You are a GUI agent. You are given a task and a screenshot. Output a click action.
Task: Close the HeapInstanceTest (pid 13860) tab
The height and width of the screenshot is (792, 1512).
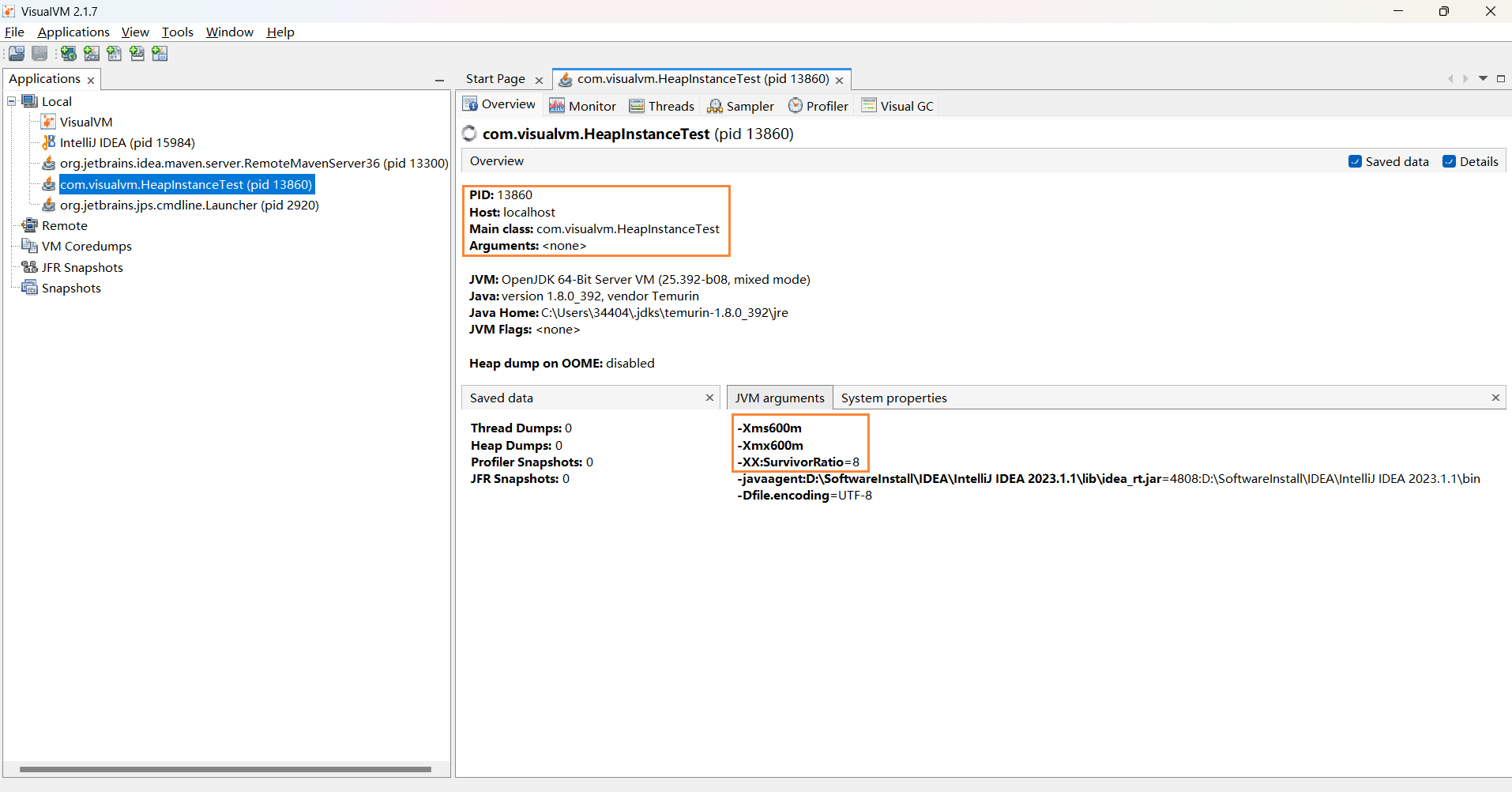point(840,81)
